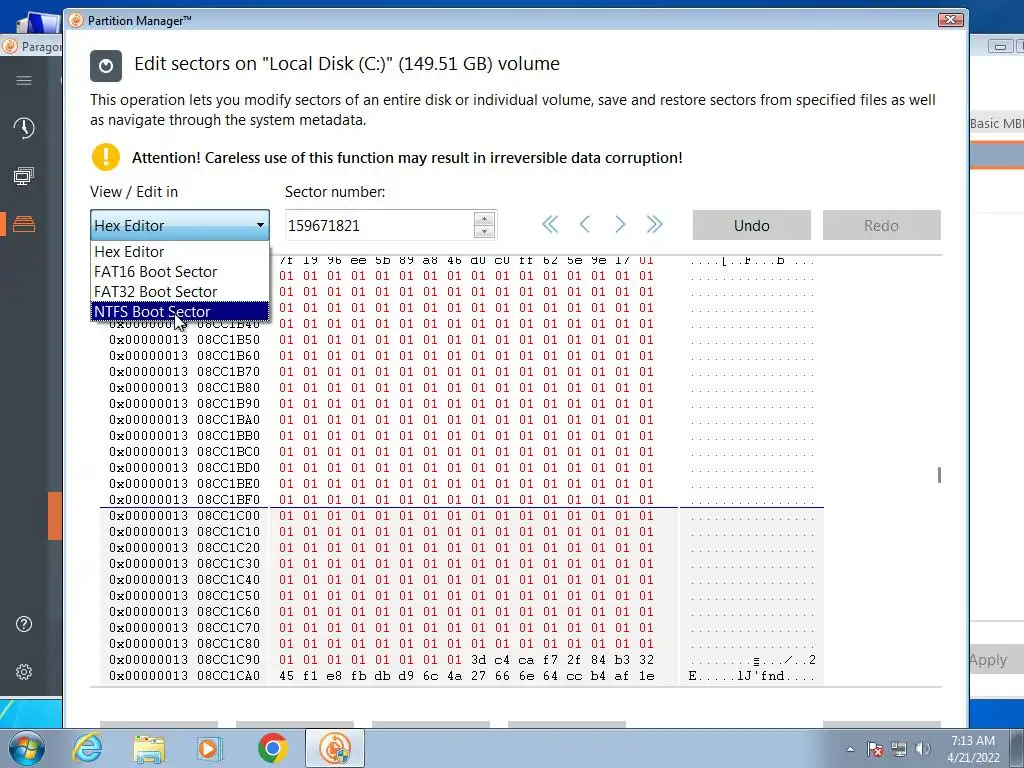Open the hamburger menu in sidebar

pyautogui.click(x=24, y=80)
